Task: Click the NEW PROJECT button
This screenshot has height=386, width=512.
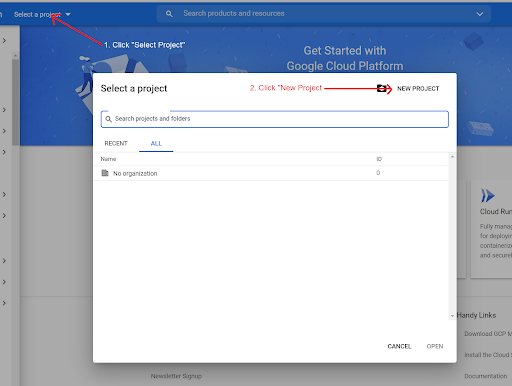Action: click(x=418, y=89)
